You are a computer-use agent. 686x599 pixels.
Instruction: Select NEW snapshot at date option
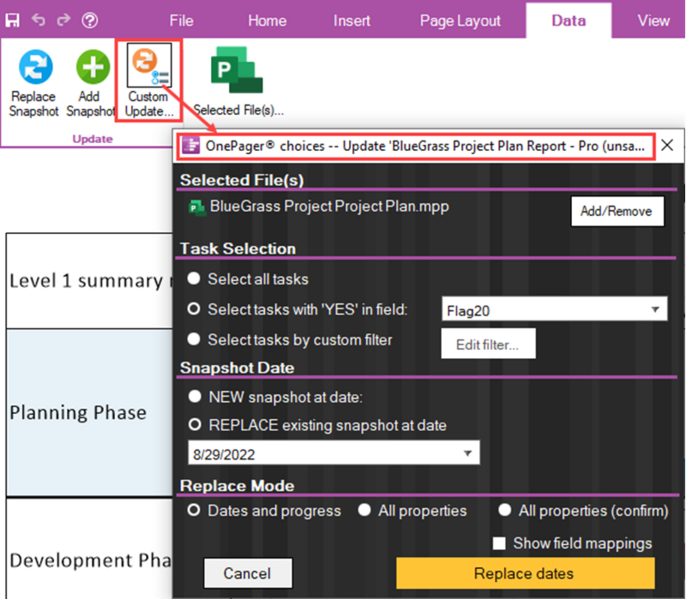pos(195,396)
